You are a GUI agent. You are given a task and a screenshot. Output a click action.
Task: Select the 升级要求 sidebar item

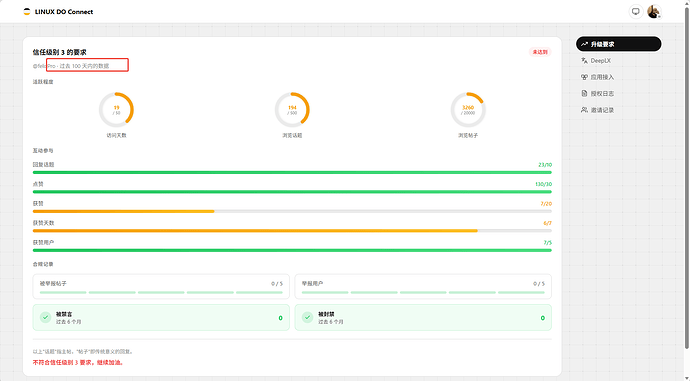tap(618, 44)
